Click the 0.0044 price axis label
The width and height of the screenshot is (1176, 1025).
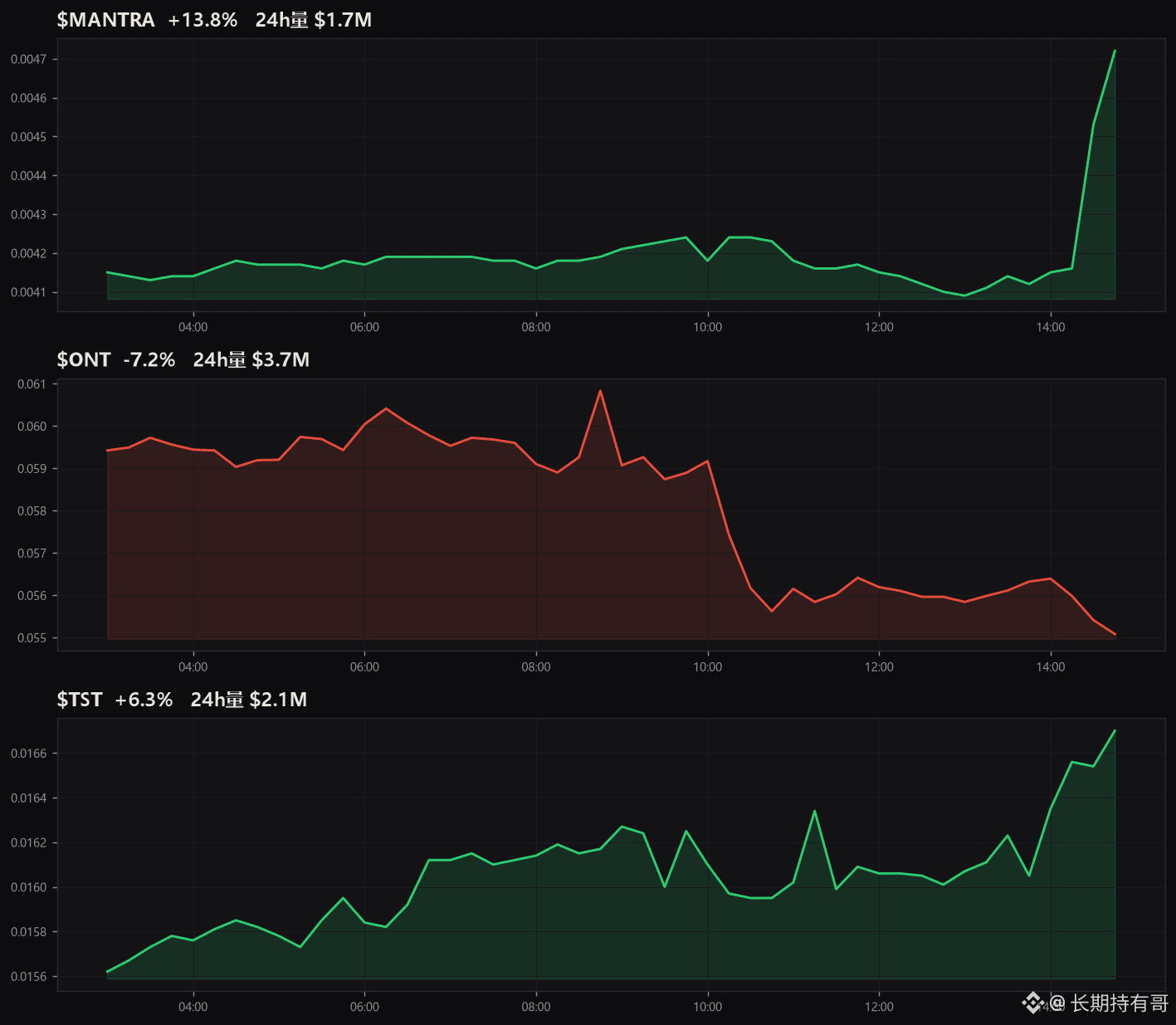point(28,176)
